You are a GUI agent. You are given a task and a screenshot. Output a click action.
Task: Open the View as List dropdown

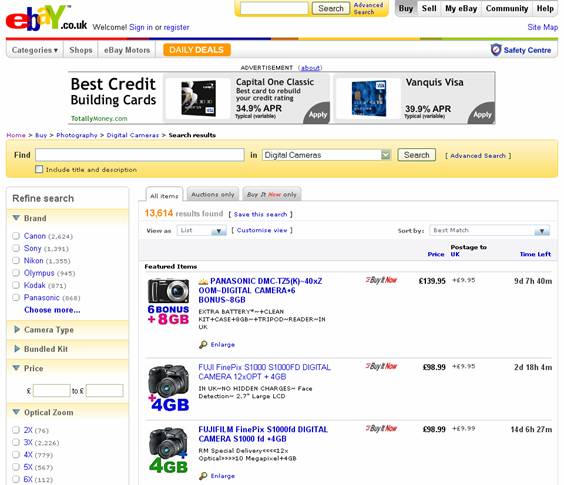(201, 230)
